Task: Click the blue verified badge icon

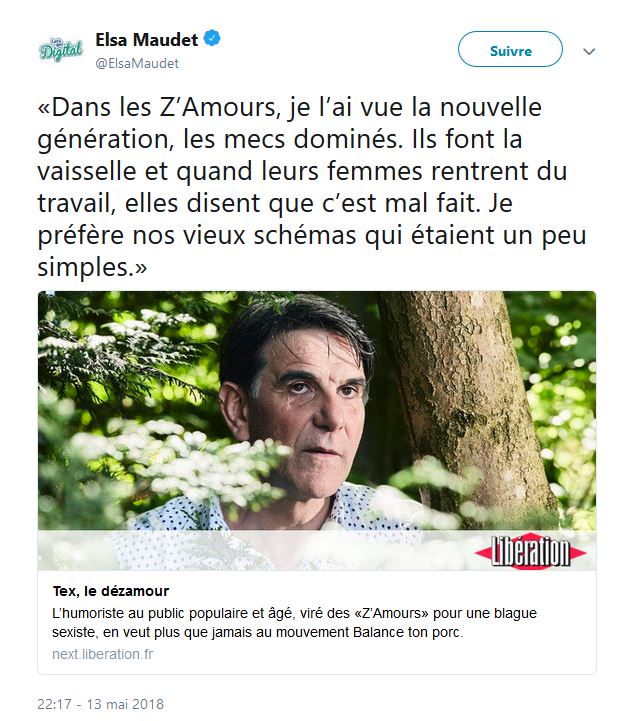Action: 212,39
